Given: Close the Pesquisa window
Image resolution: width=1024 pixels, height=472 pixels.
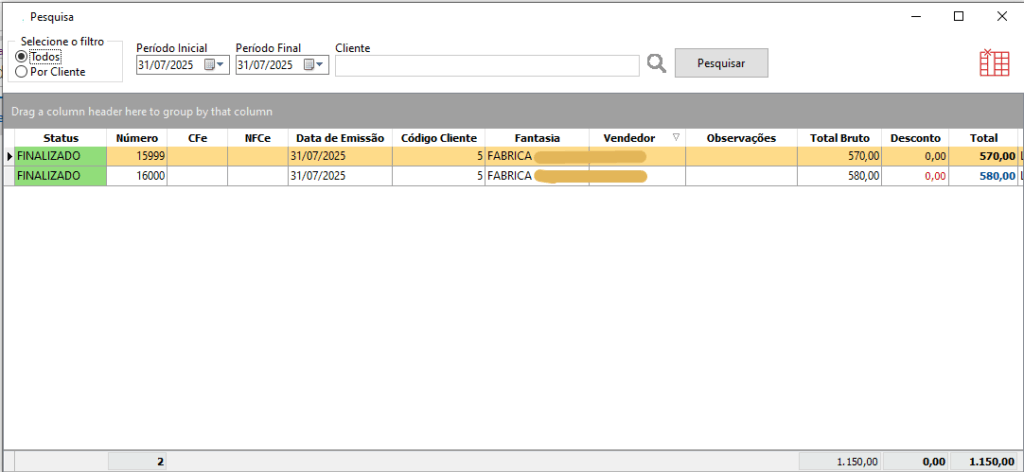Looking at the screenshot, I should coord(1002,16).
